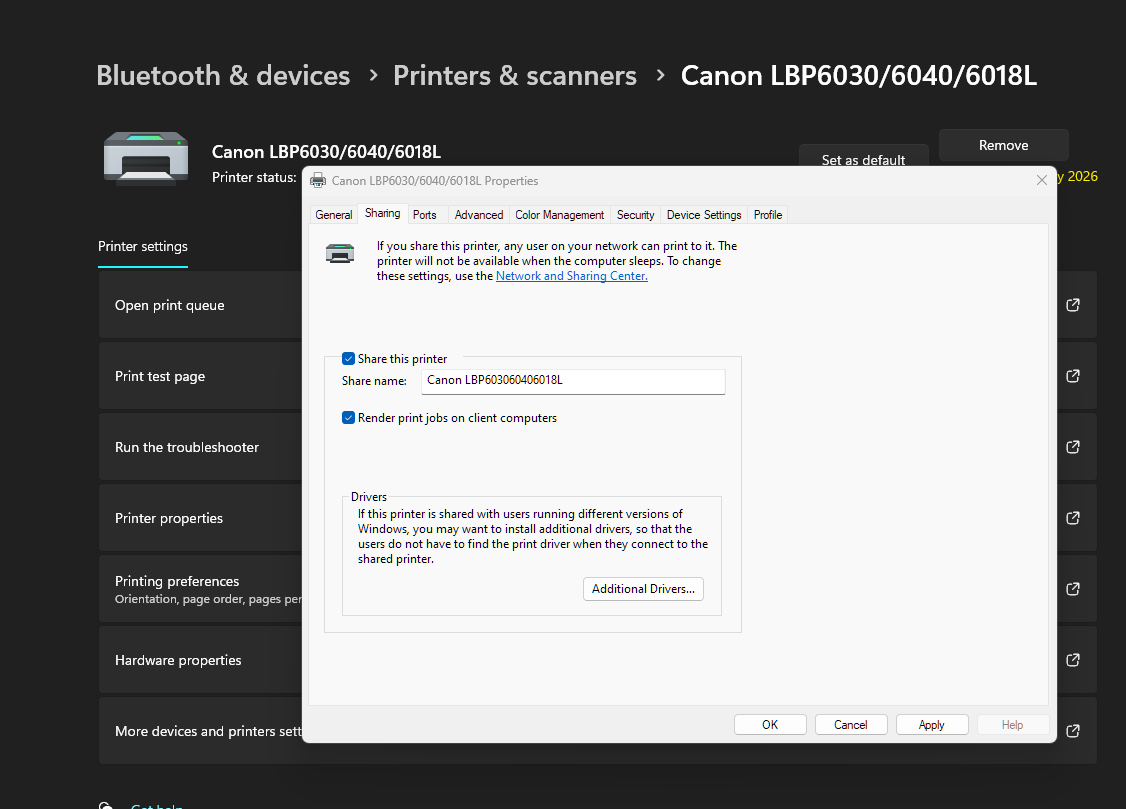Click into the Share name field

tap(573, 381)
